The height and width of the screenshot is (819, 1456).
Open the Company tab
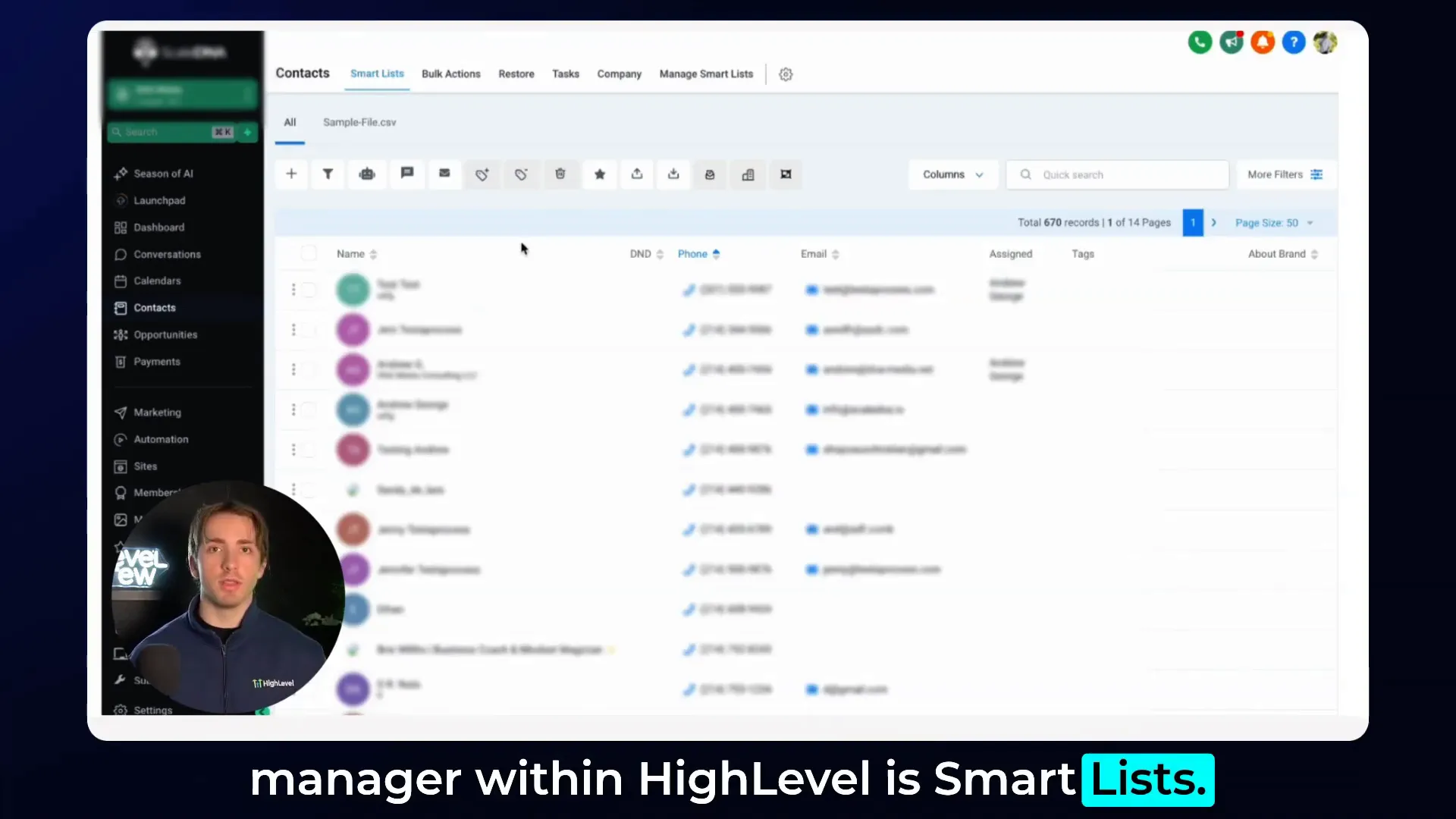click(619, 74)
